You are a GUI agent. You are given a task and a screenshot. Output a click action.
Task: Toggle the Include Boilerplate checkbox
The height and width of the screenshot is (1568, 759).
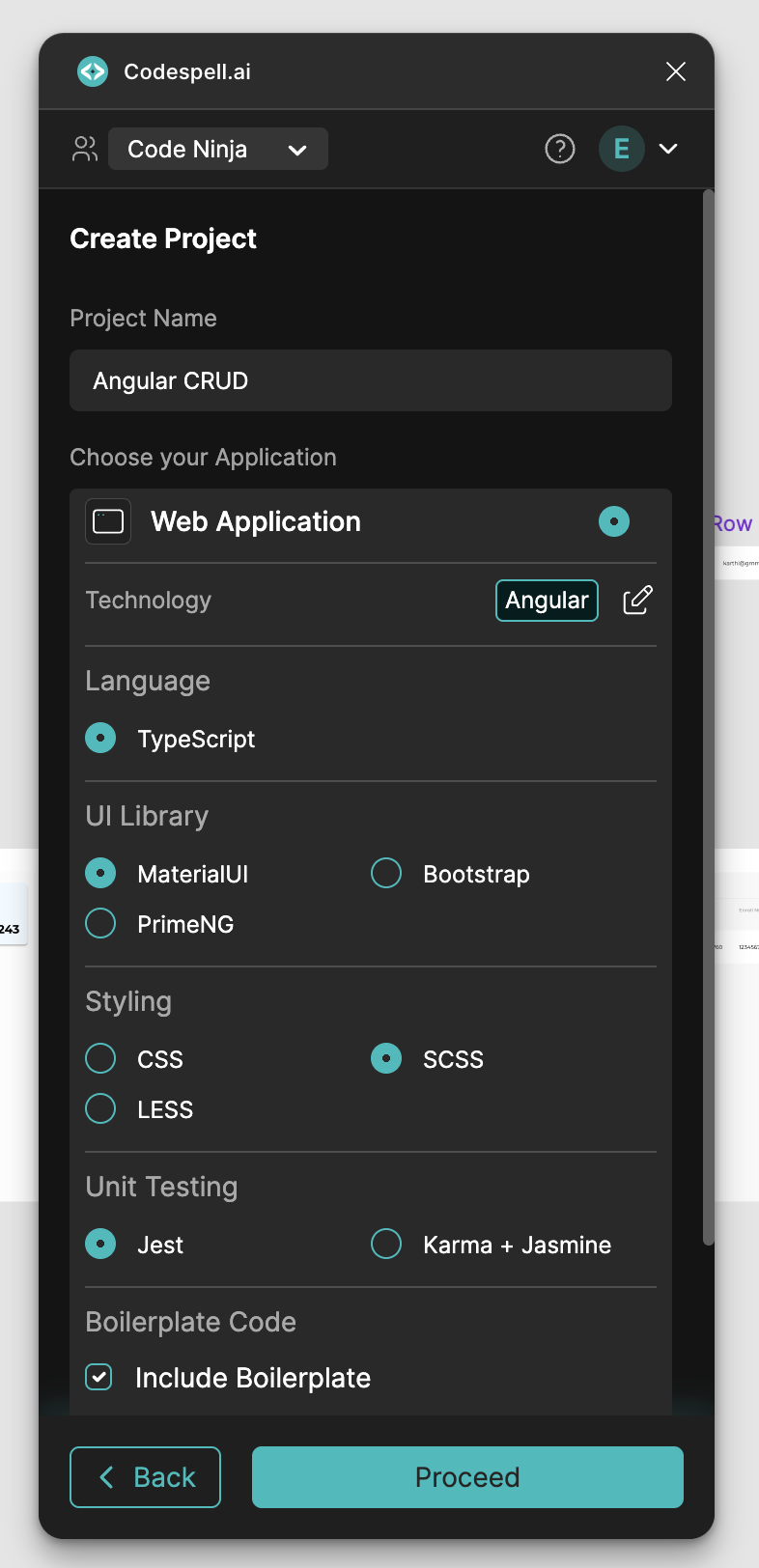[x=98, y=1377]
